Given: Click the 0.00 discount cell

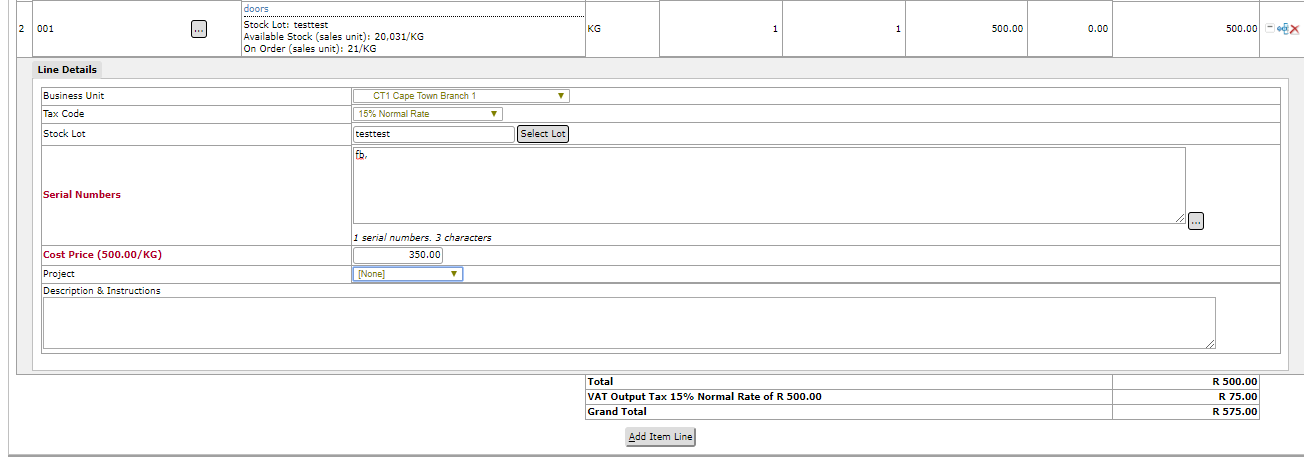Looking at the screenshot, I should coord(1069,29).
